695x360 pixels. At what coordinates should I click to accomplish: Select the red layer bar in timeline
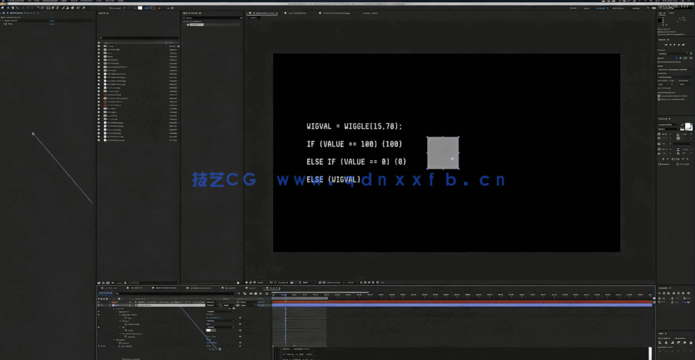coord(462,302)
